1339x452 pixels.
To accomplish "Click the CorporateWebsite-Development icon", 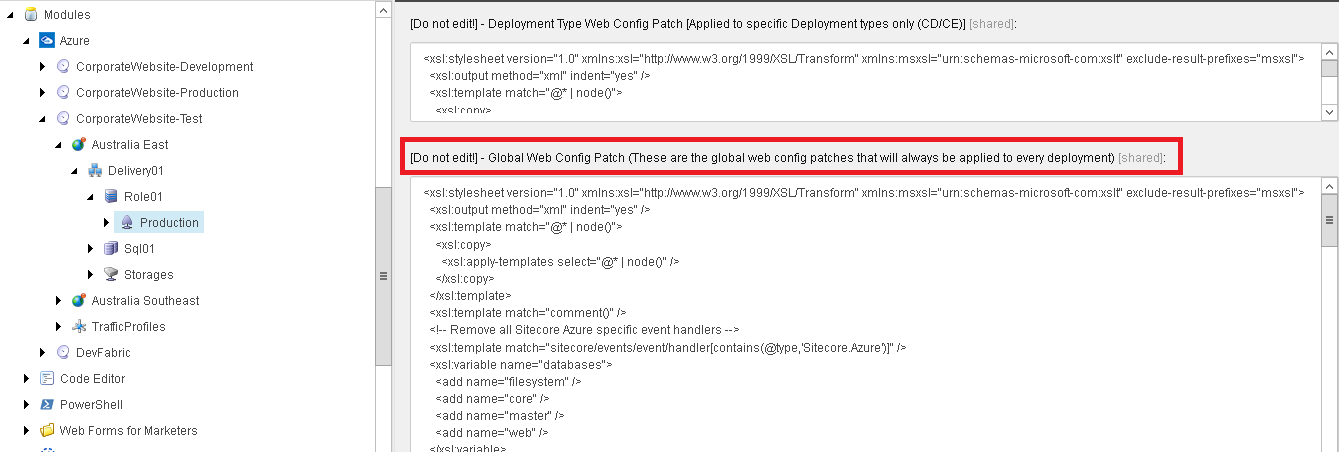I will (x=63, y=67).
